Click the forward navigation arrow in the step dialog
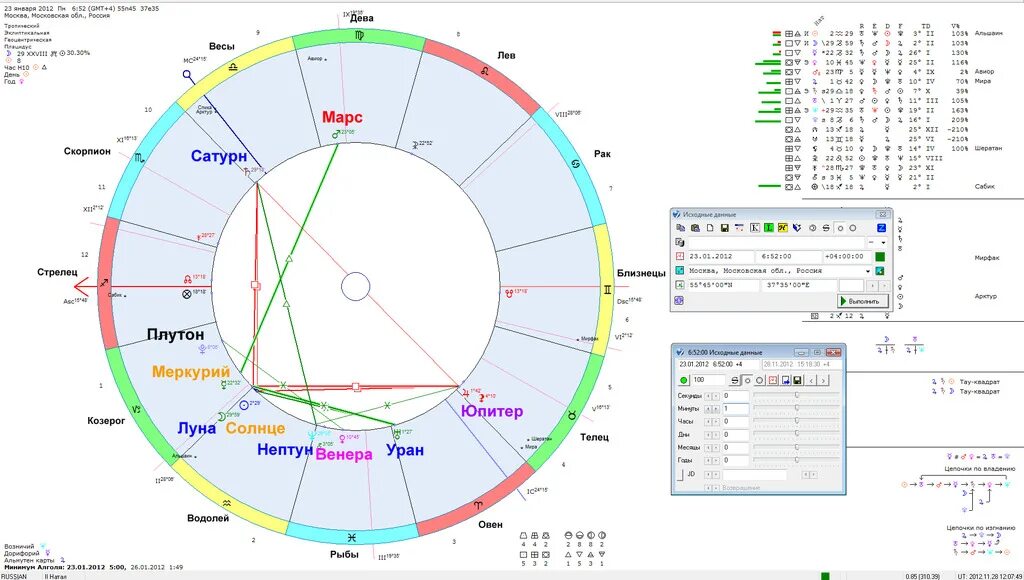1024x580 pixels. [x=823, y=380]
